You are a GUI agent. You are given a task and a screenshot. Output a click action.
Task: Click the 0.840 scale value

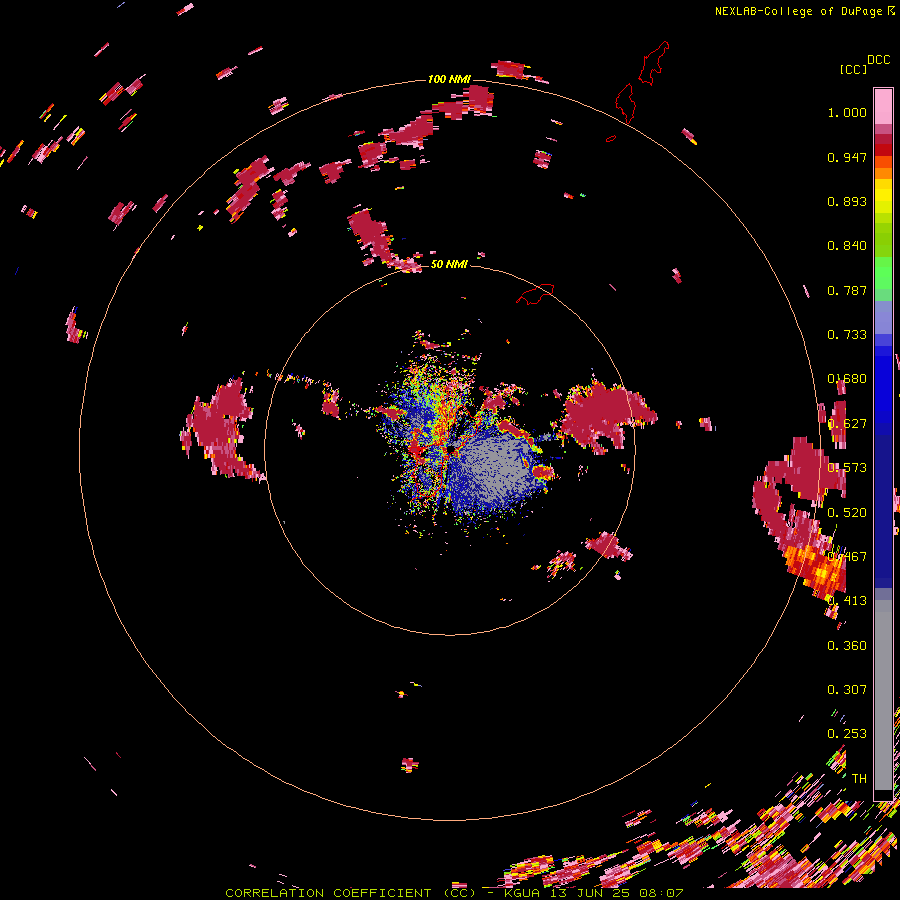tap(847, 246)
